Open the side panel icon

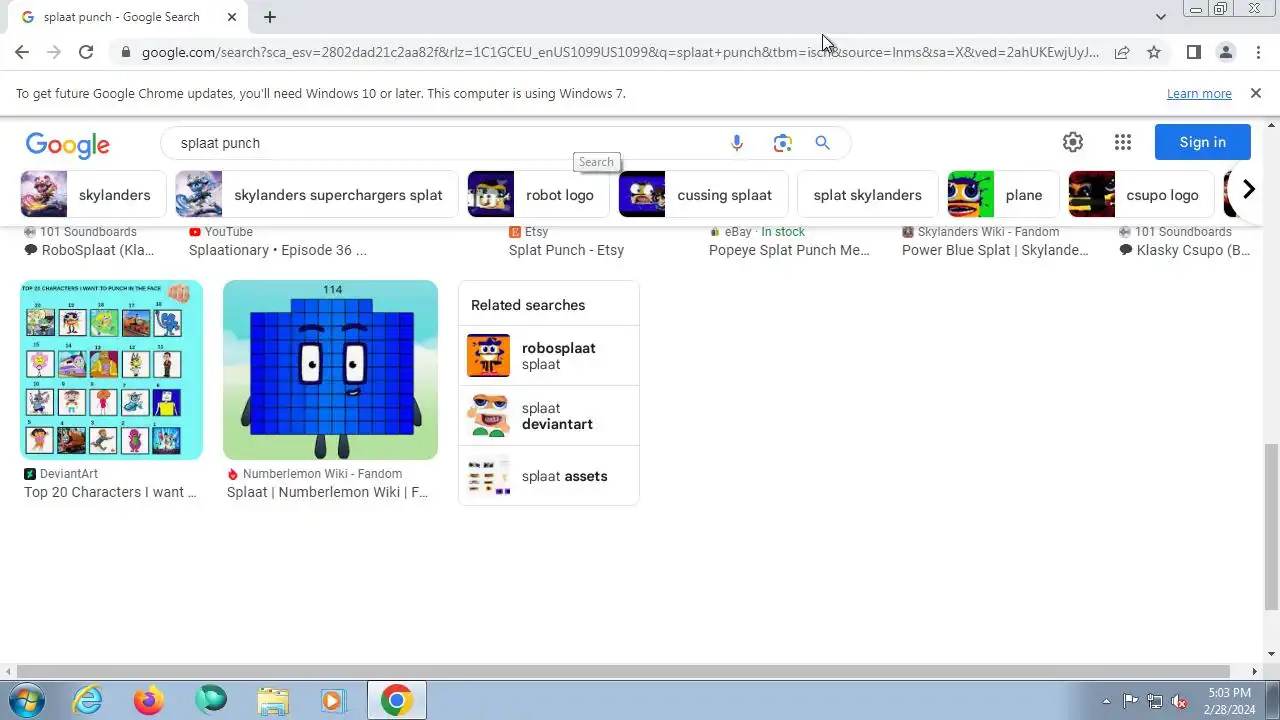tap(1193, 52)
